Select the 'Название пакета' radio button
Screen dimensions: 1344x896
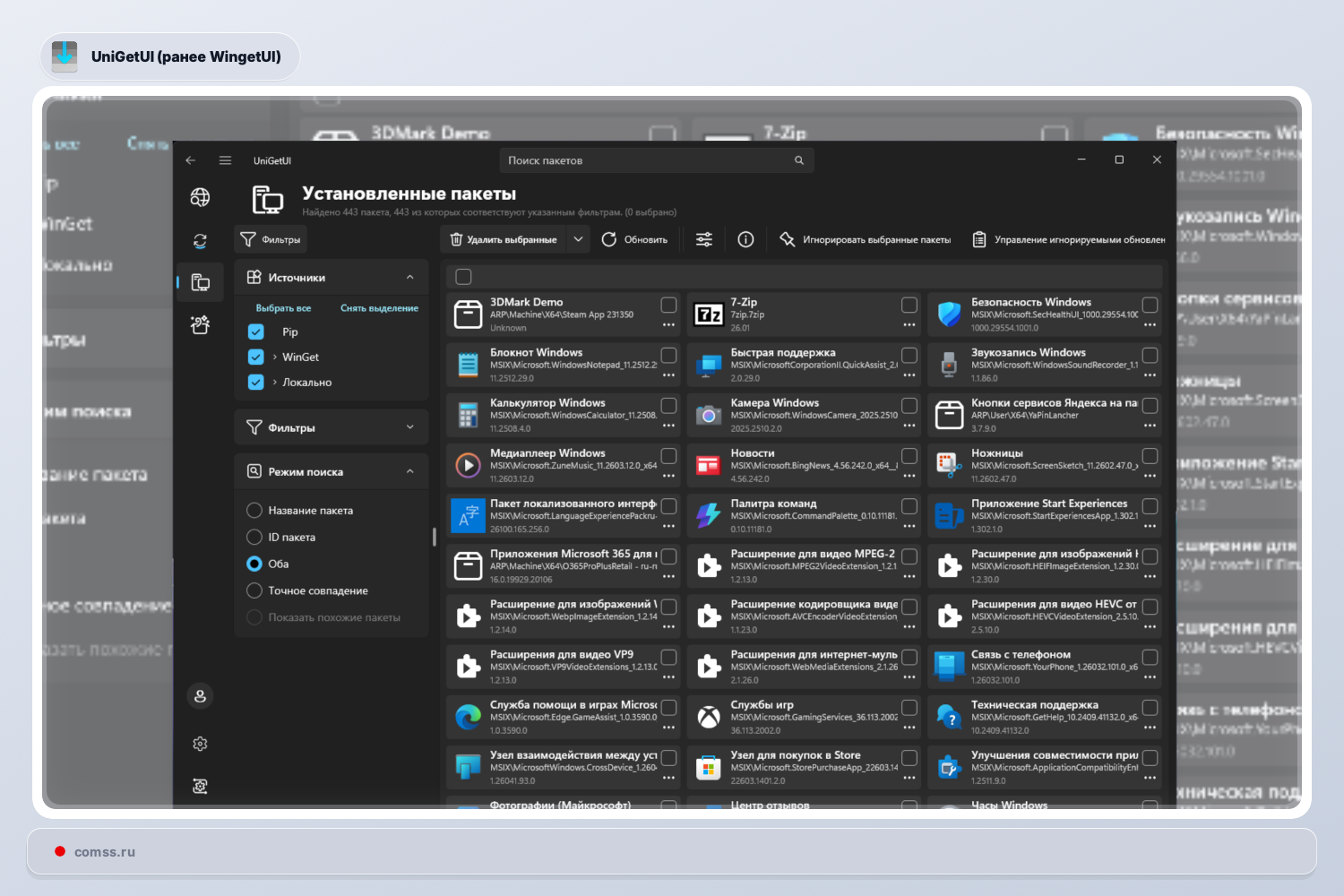(254, 510)
